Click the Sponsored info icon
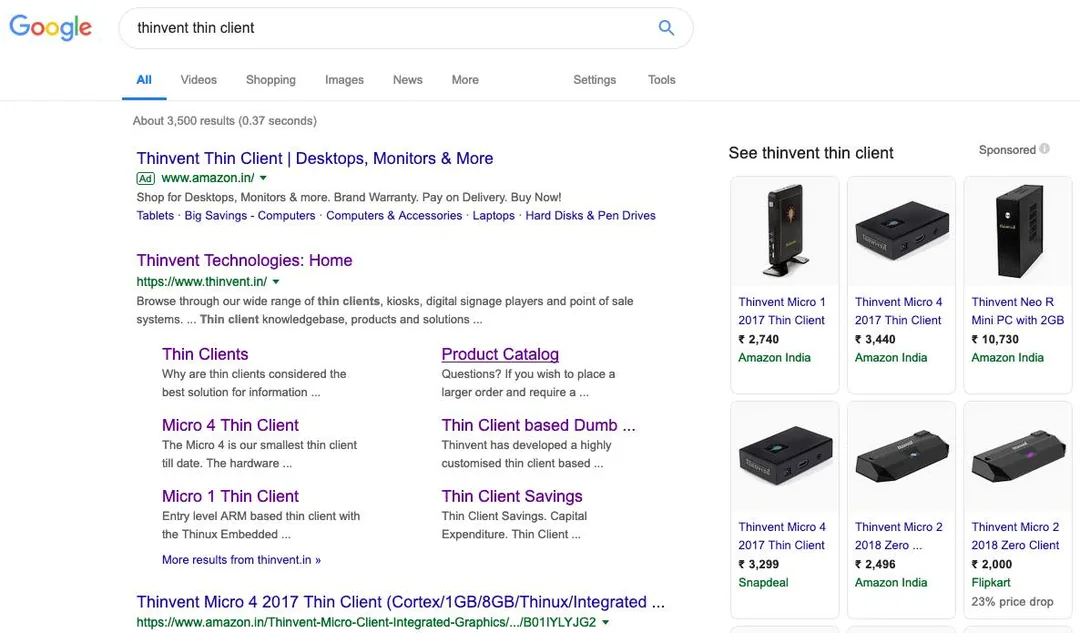Viewport: 1080px width, 633px height. click(1044, 149)
